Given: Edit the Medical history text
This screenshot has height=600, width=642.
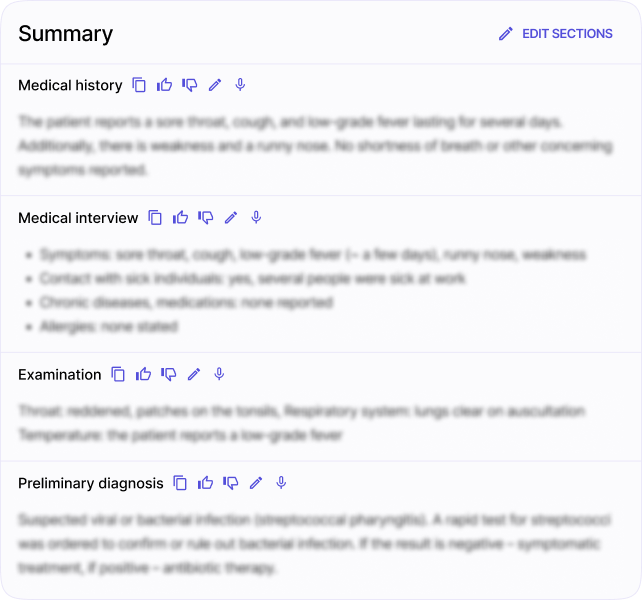Looking at the screenshot, I should pyautogui.click(x=215, y=85).
